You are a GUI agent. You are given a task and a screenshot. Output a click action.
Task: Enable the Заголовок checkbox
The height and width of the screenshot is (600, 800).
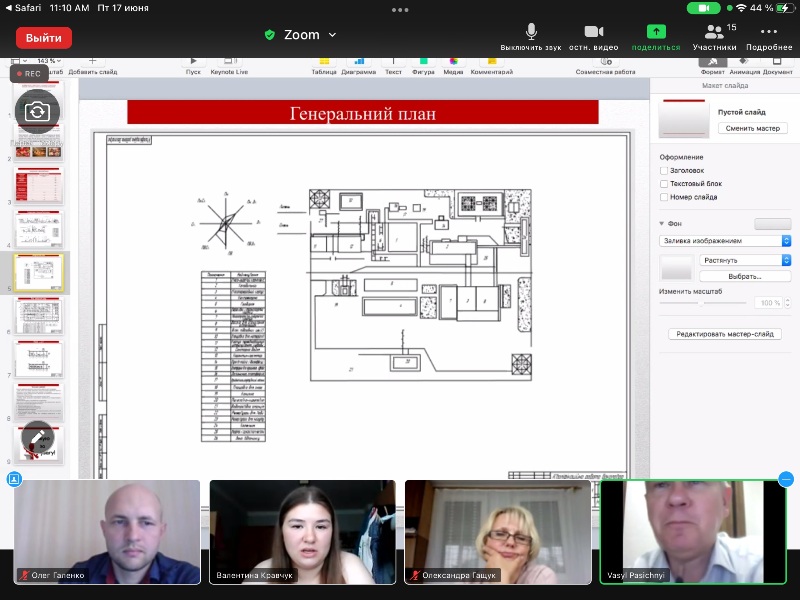(x=665, y=171)
